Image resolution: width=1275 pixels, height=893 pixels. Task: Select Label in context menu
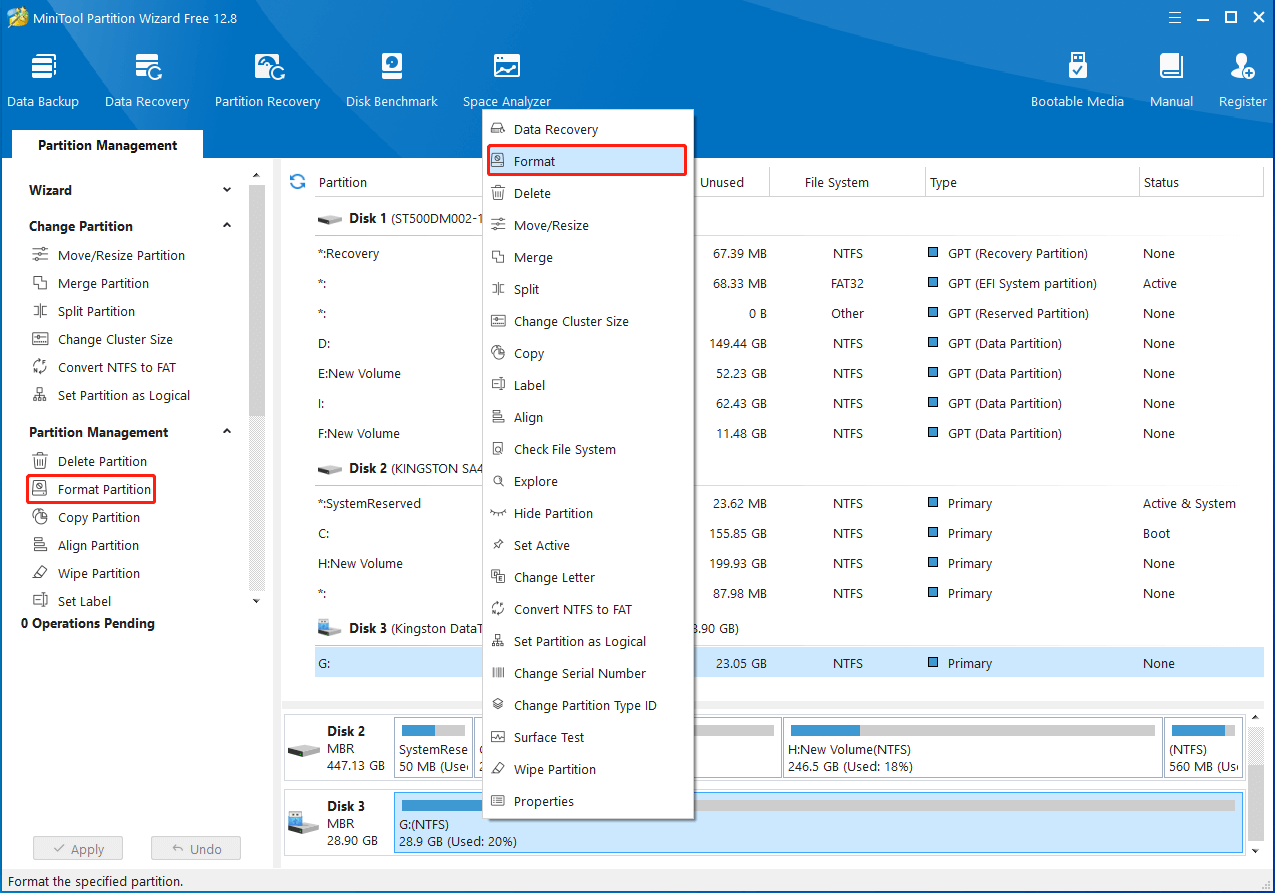588,385
